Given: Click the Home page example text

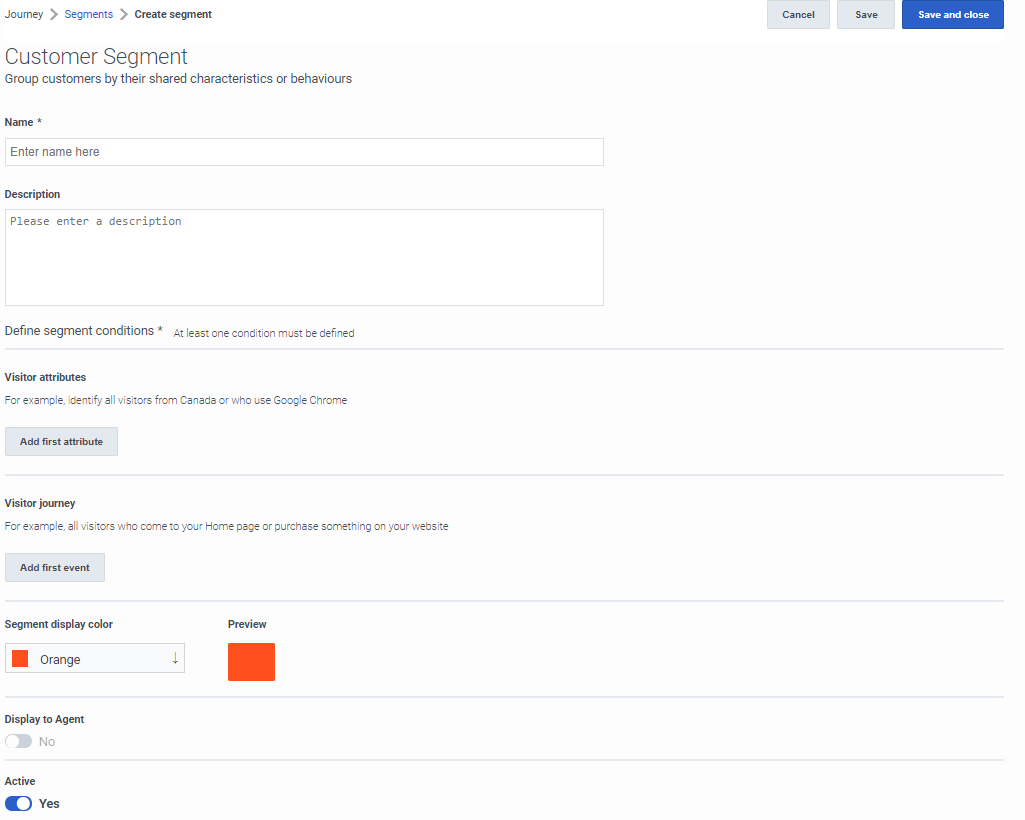Looking at the screenshot, I should tap(226, 526).
